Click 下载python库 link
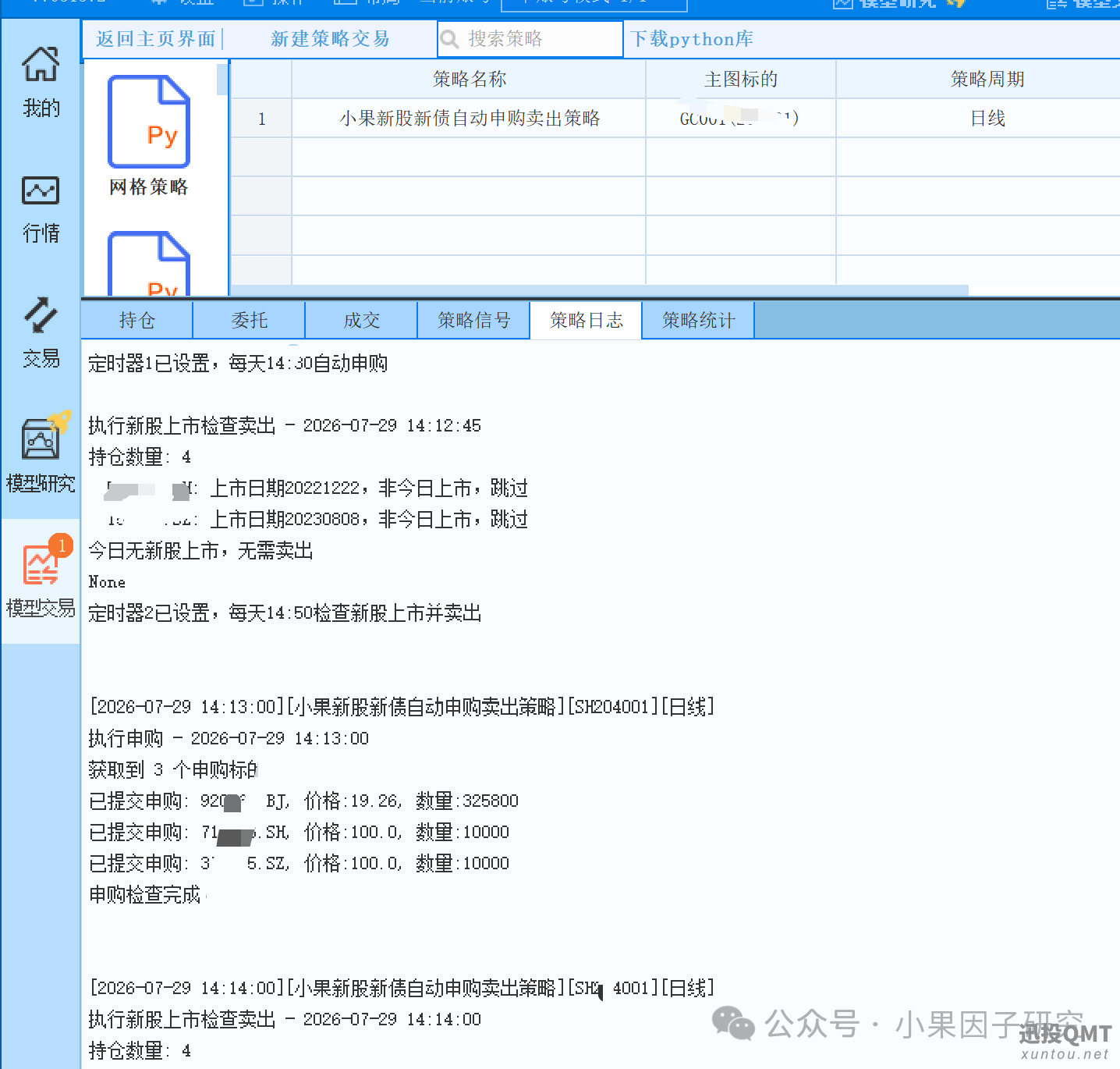 point(692,39)
